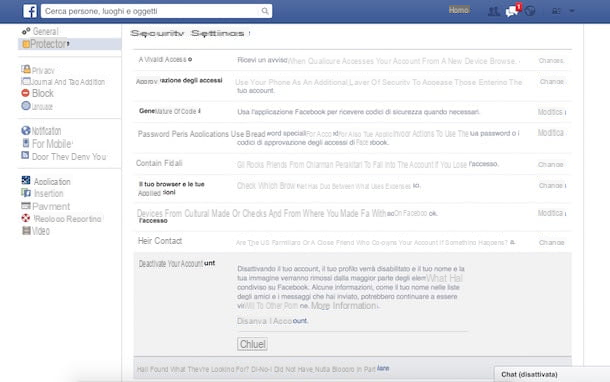Click Change for Heir Contact row
Screen dimensions: 610x382
[551, 242]
